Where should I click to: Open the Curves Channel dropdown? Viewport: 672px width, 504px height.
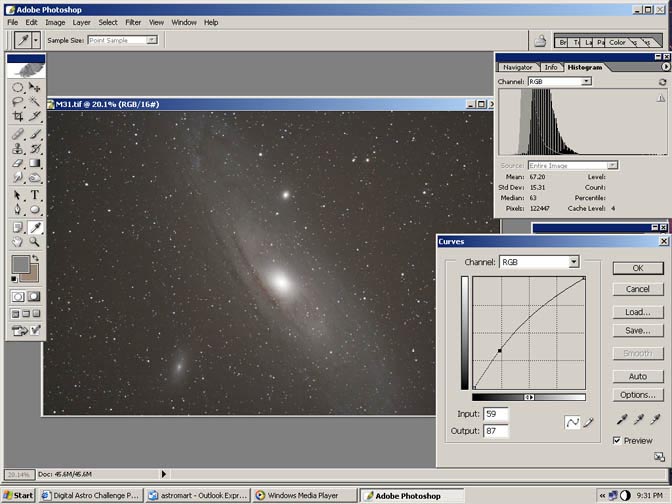574,262
